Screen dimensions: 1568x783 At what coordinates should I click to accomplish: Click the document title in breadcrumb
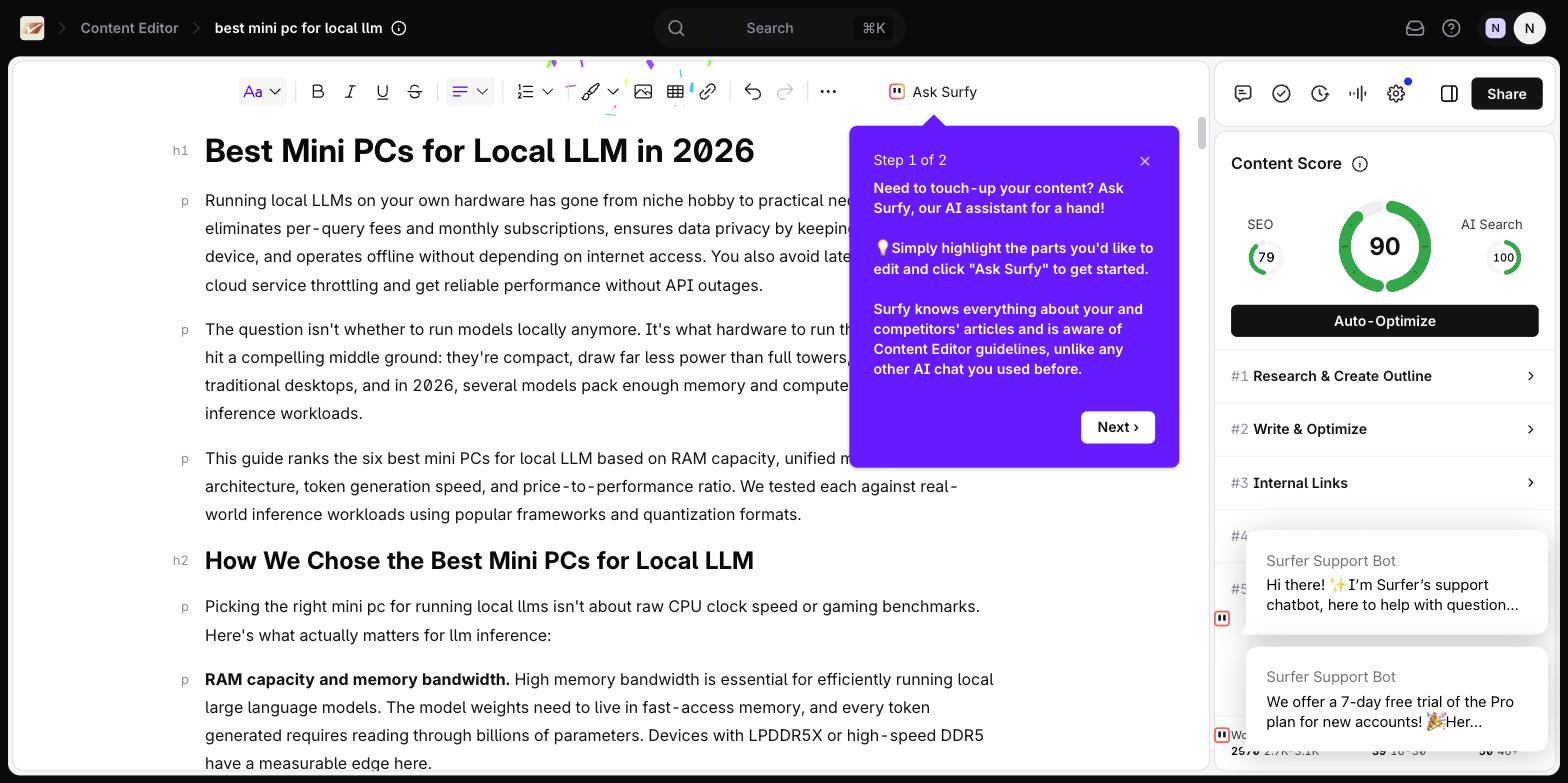(298, 28)
